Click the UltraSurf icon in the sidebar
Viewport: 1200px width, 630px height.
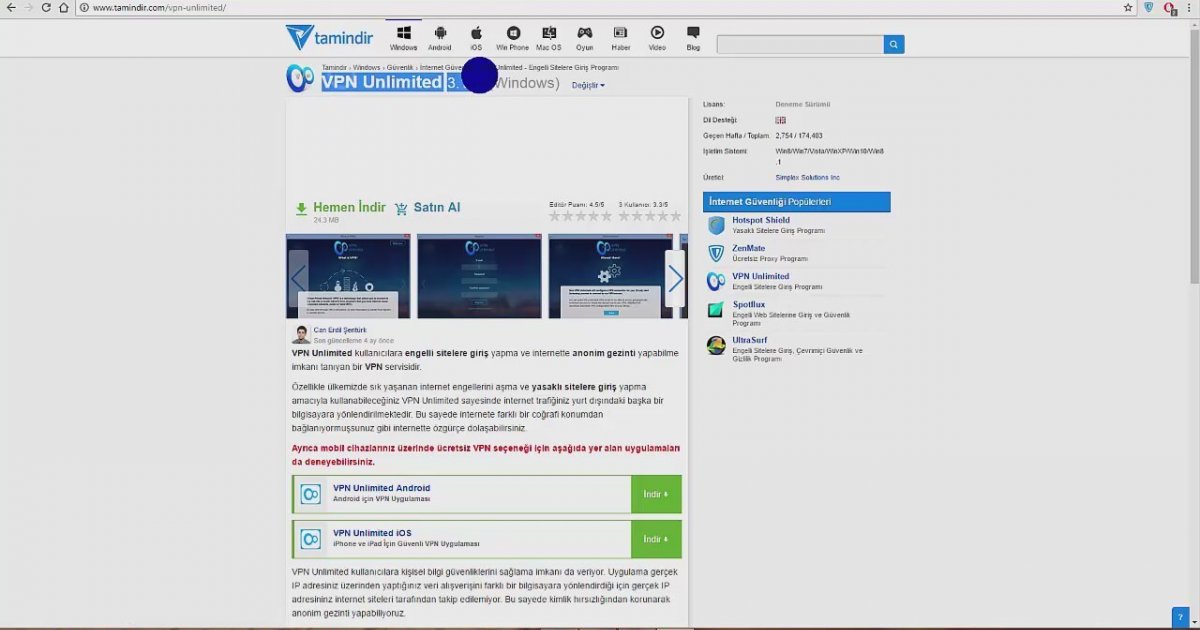tap(716, 345)
